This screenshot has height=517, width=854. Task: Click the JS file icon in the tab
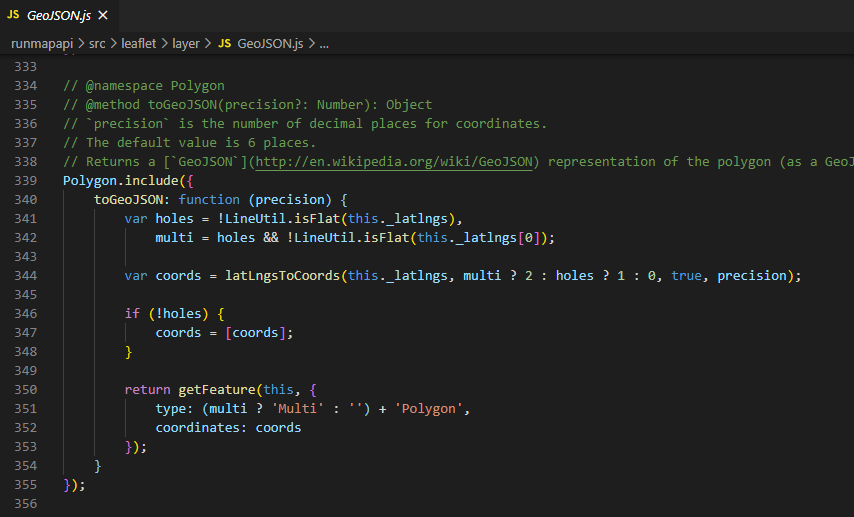pyautogui.click(x=13, y=15)
